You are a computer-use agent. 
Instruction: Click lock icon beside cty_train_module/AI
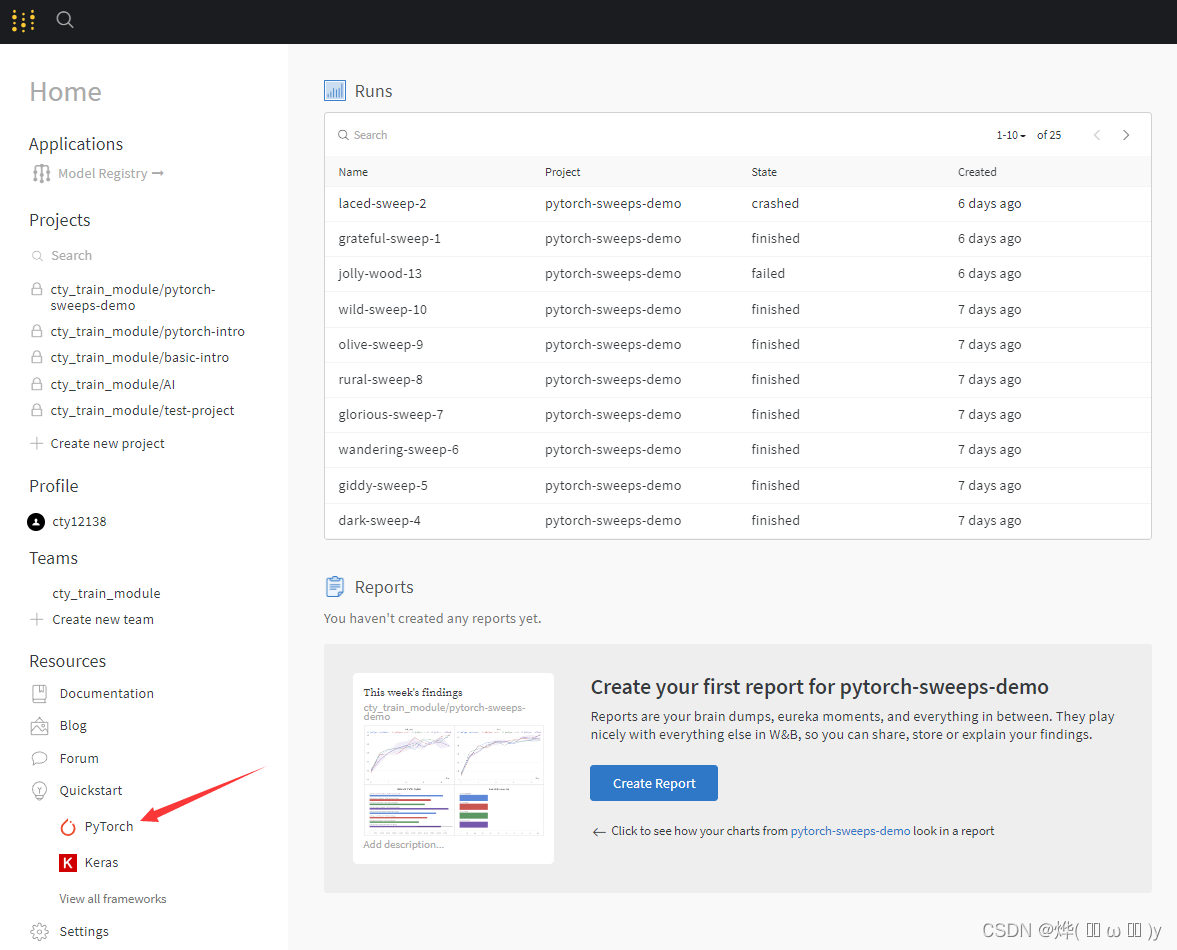click(36, 383)
